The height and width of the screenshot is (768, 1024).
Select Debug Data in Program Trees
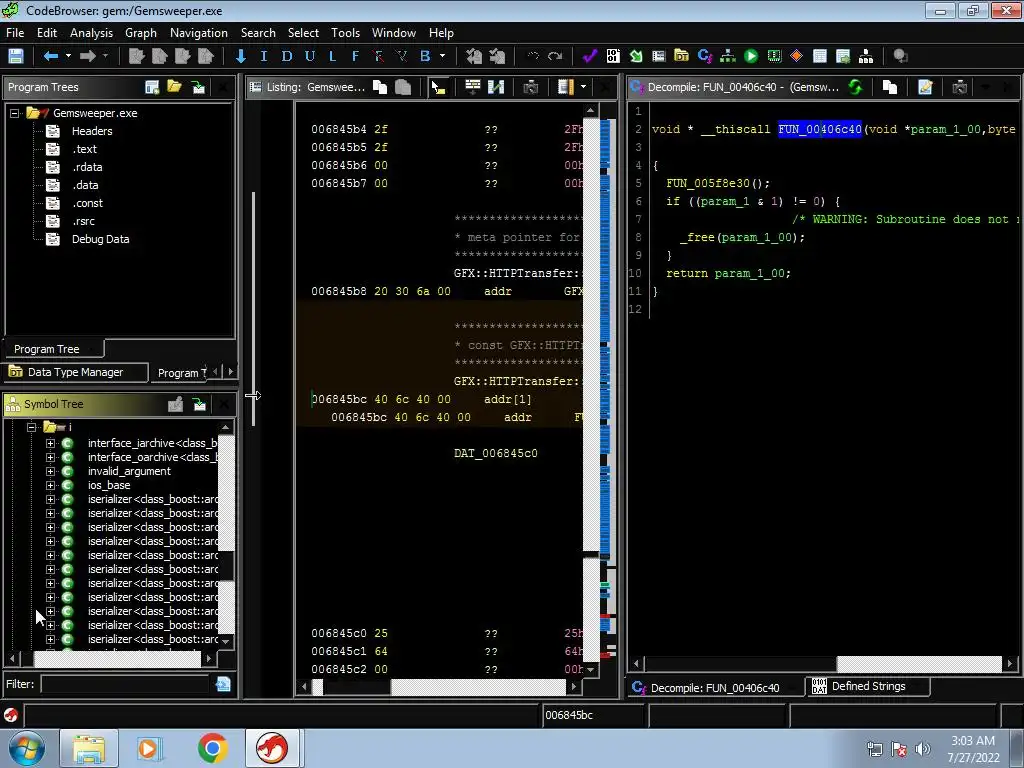point(101,239)
